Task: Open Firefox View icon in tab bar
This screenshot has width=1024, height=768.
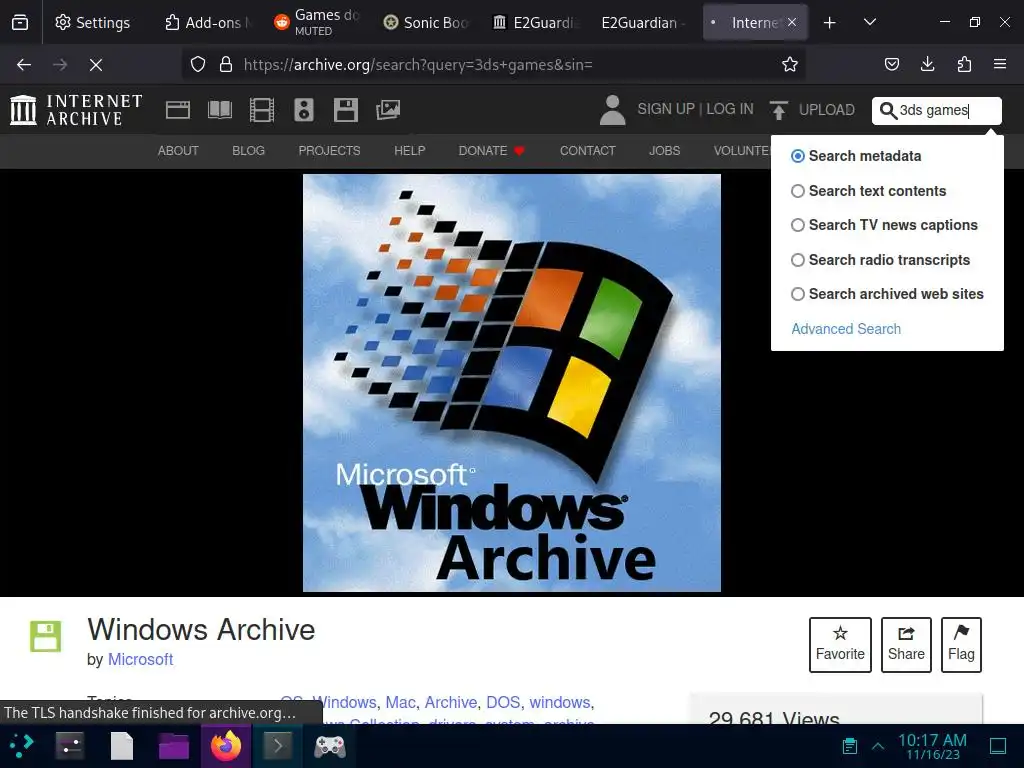Action: pyautogui.click(x=20, y=23)
